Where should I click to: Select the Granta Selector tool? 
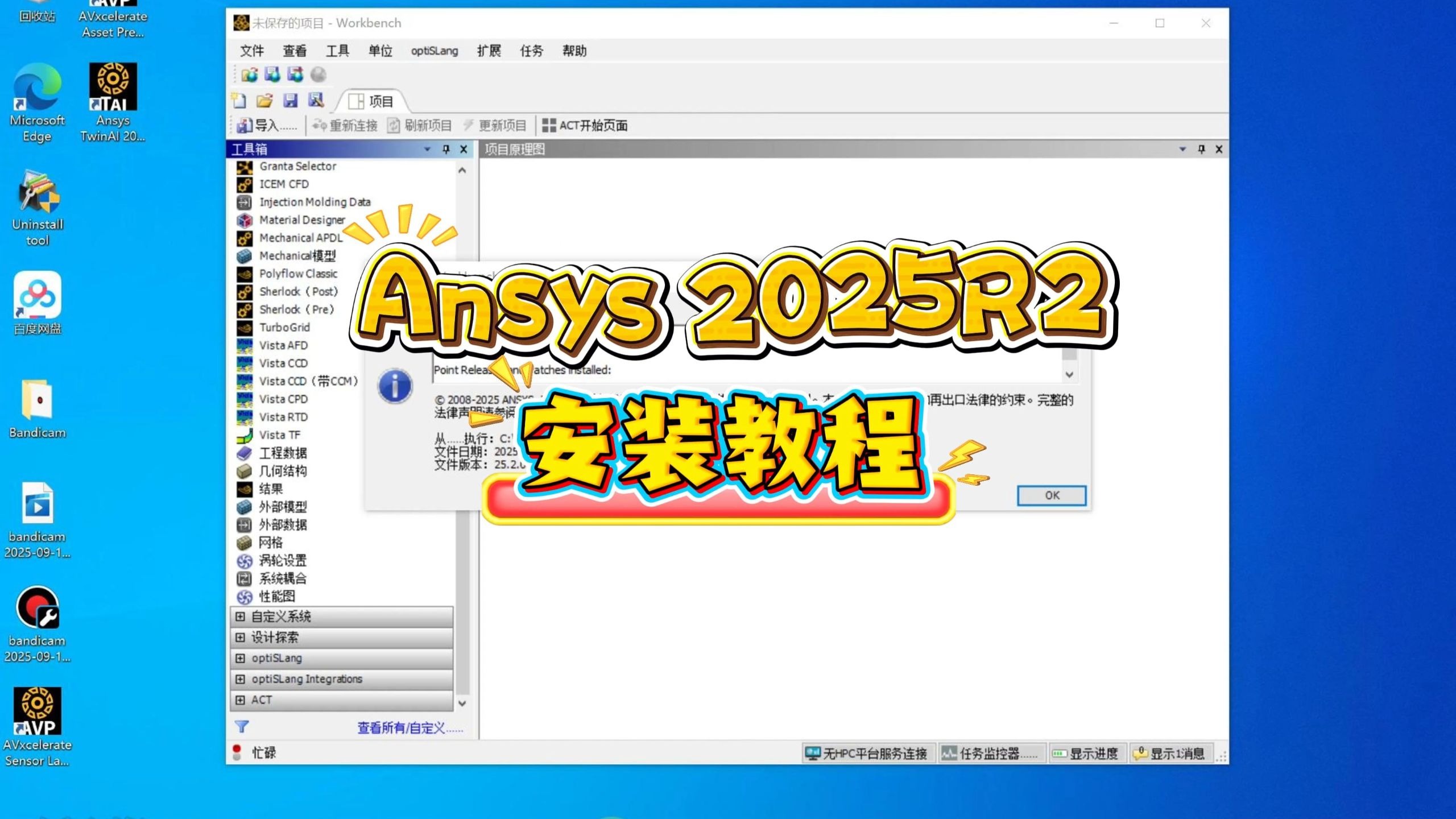tap(297, 166)
